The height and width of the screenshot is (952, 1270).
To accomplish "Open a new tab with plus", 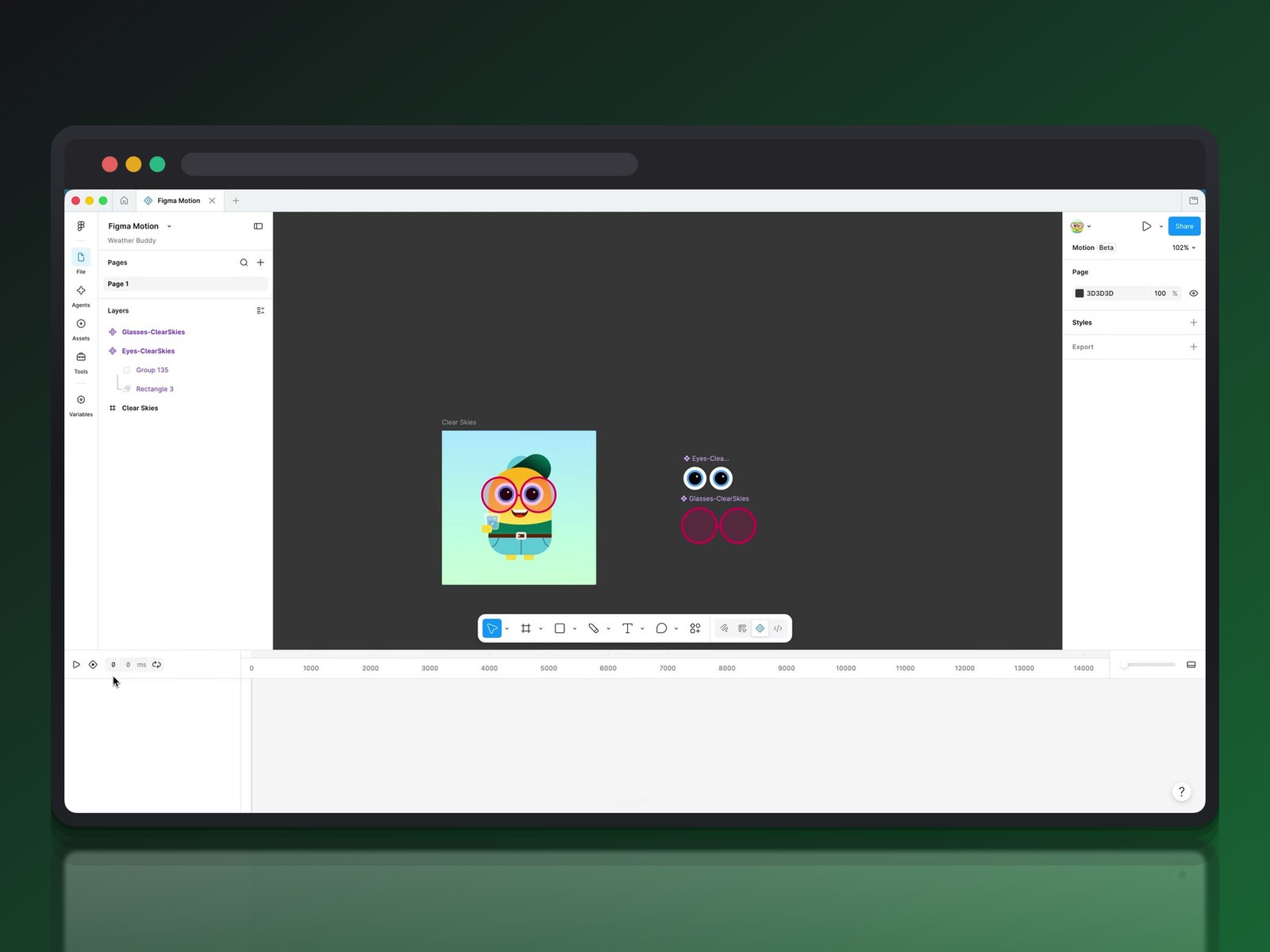I will pos(236,201).
